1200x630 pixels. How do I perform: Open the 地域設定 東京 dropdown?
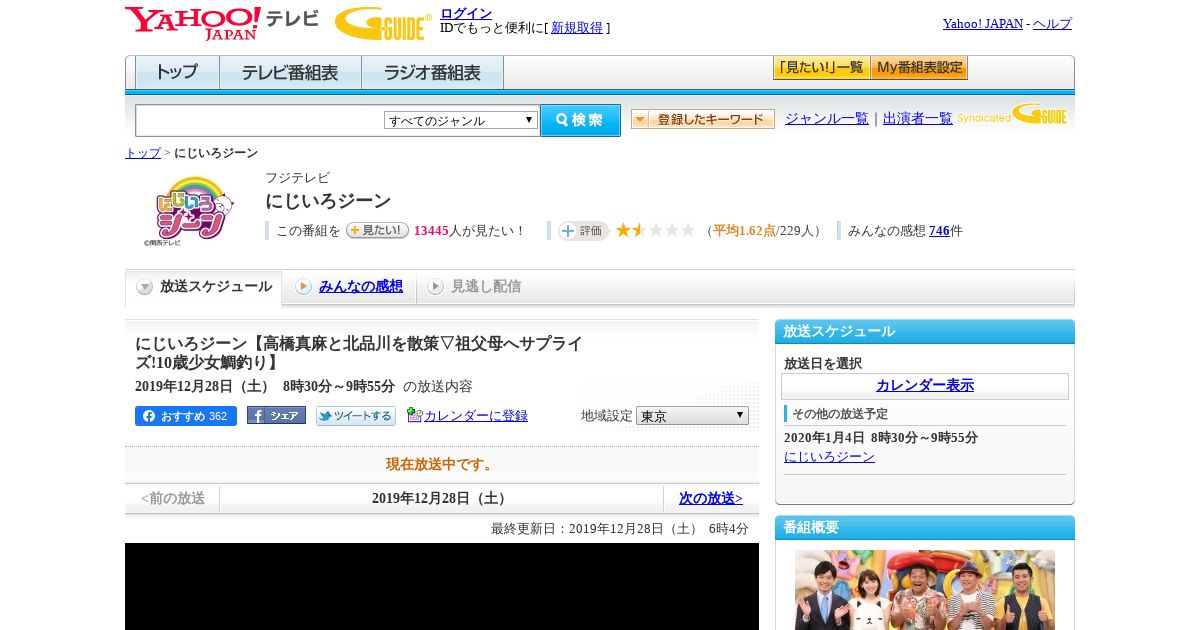click(692, 415)
